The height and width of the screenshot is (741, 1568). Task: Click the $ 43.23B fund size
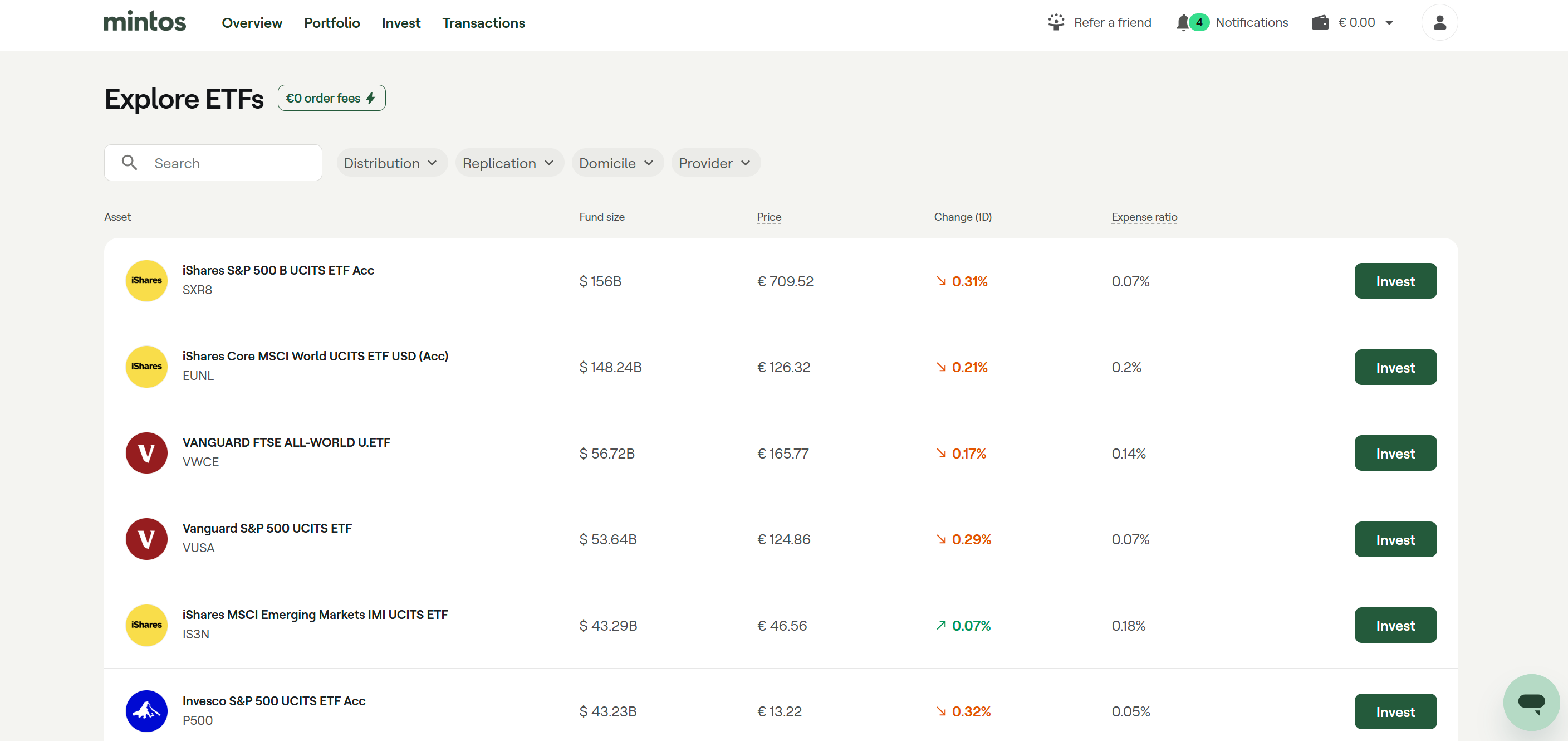607,712
